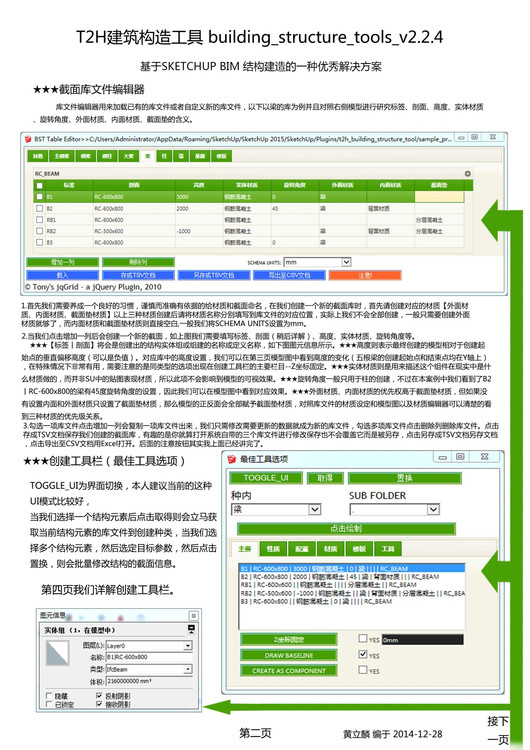Enable YES beside CREATE AS COMPONENT
530x750 pixels.
tap(363, 670)
